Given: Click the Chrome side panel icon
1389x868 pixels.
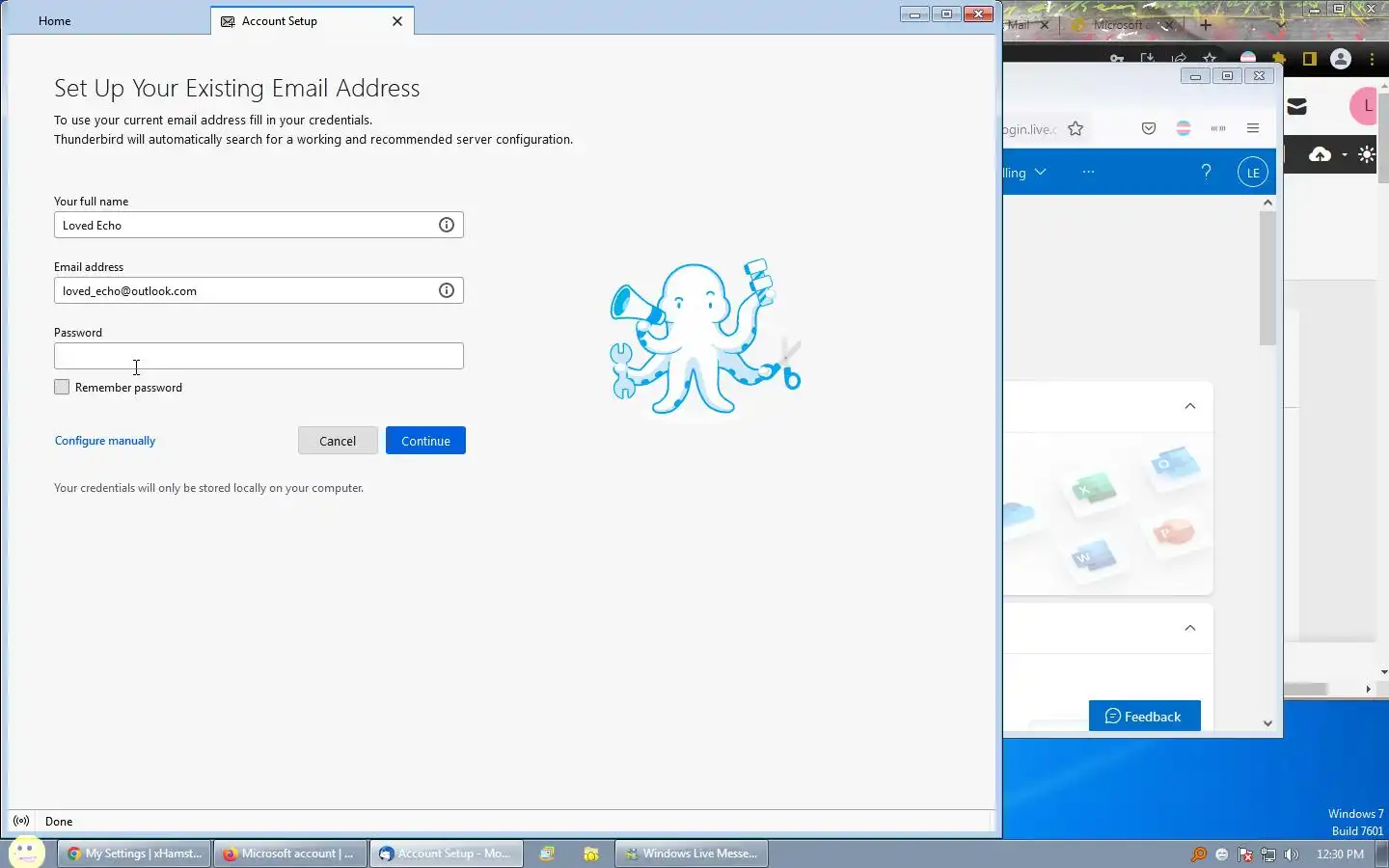Looking at the screenshot, I should 1309,59.
